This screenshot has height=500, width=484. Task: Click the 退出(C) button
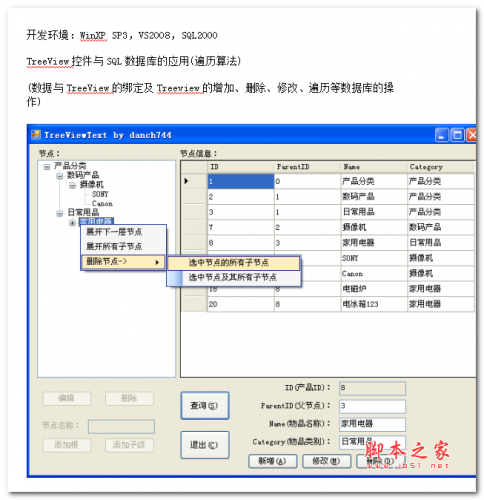[205, 445]
